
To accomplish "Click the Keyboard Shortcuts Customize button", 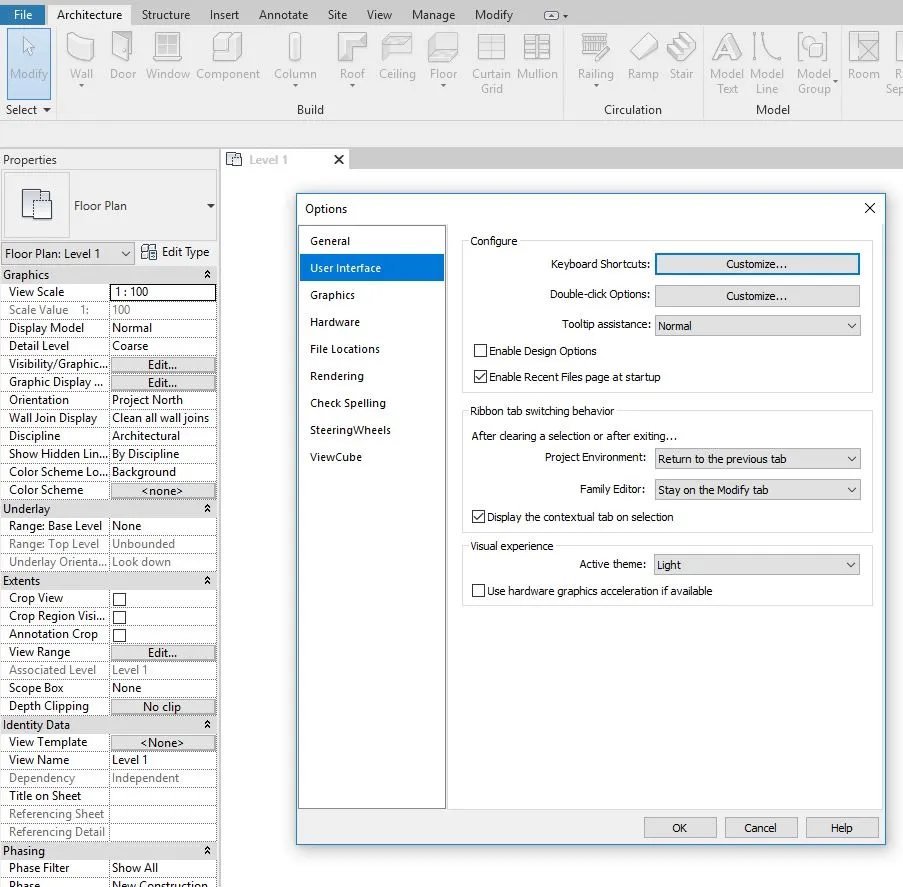I will 757,264.
